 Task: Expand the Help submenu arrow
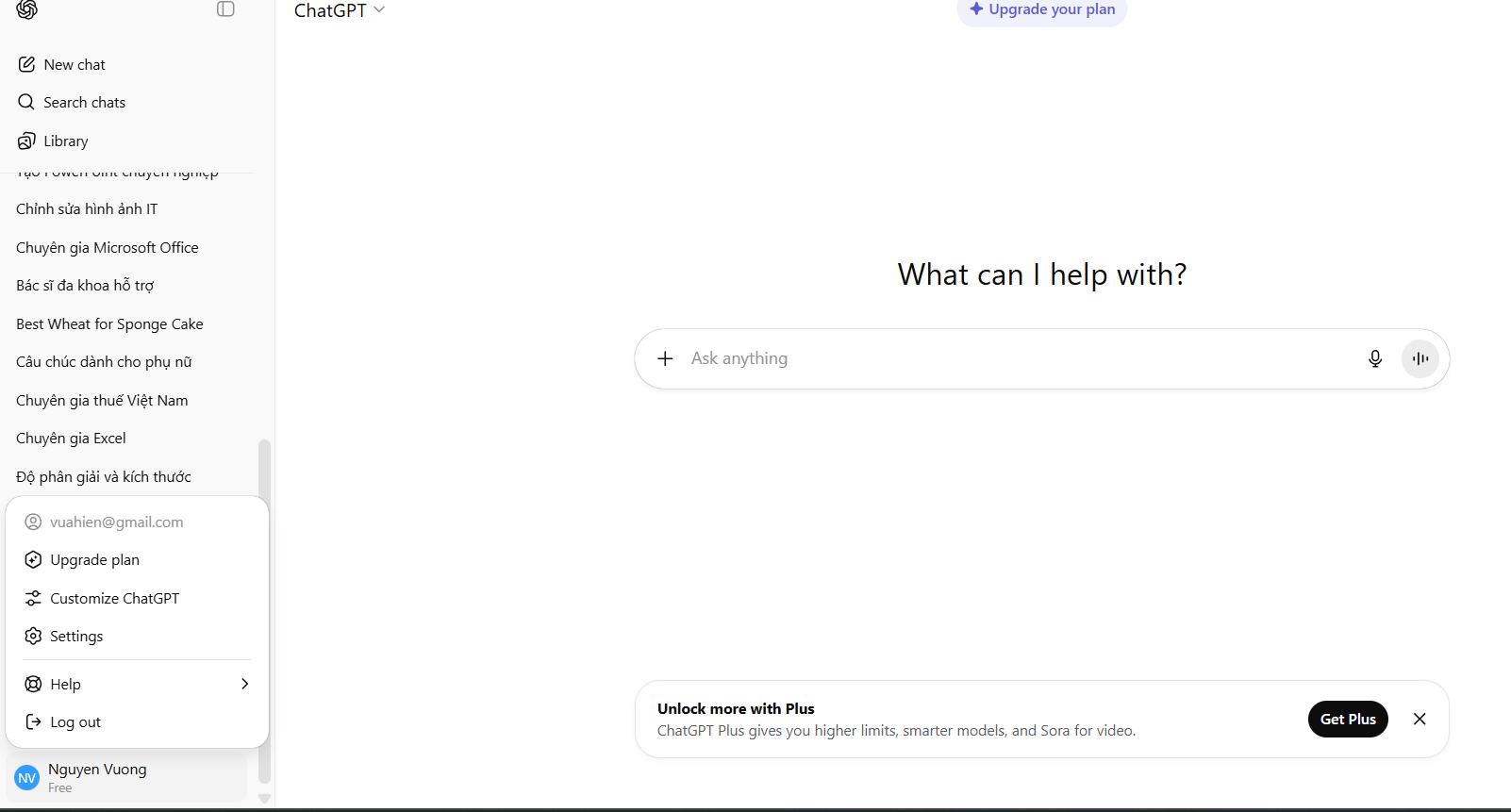(x=245, y=684)
